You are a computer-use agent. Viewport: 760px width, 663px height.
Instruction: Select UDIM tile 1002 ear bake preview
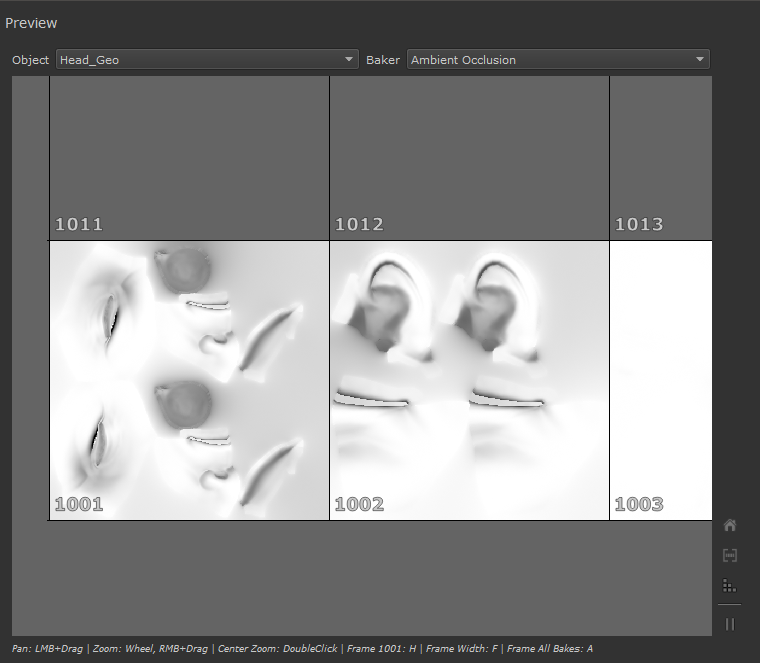(x=469, y=380)
